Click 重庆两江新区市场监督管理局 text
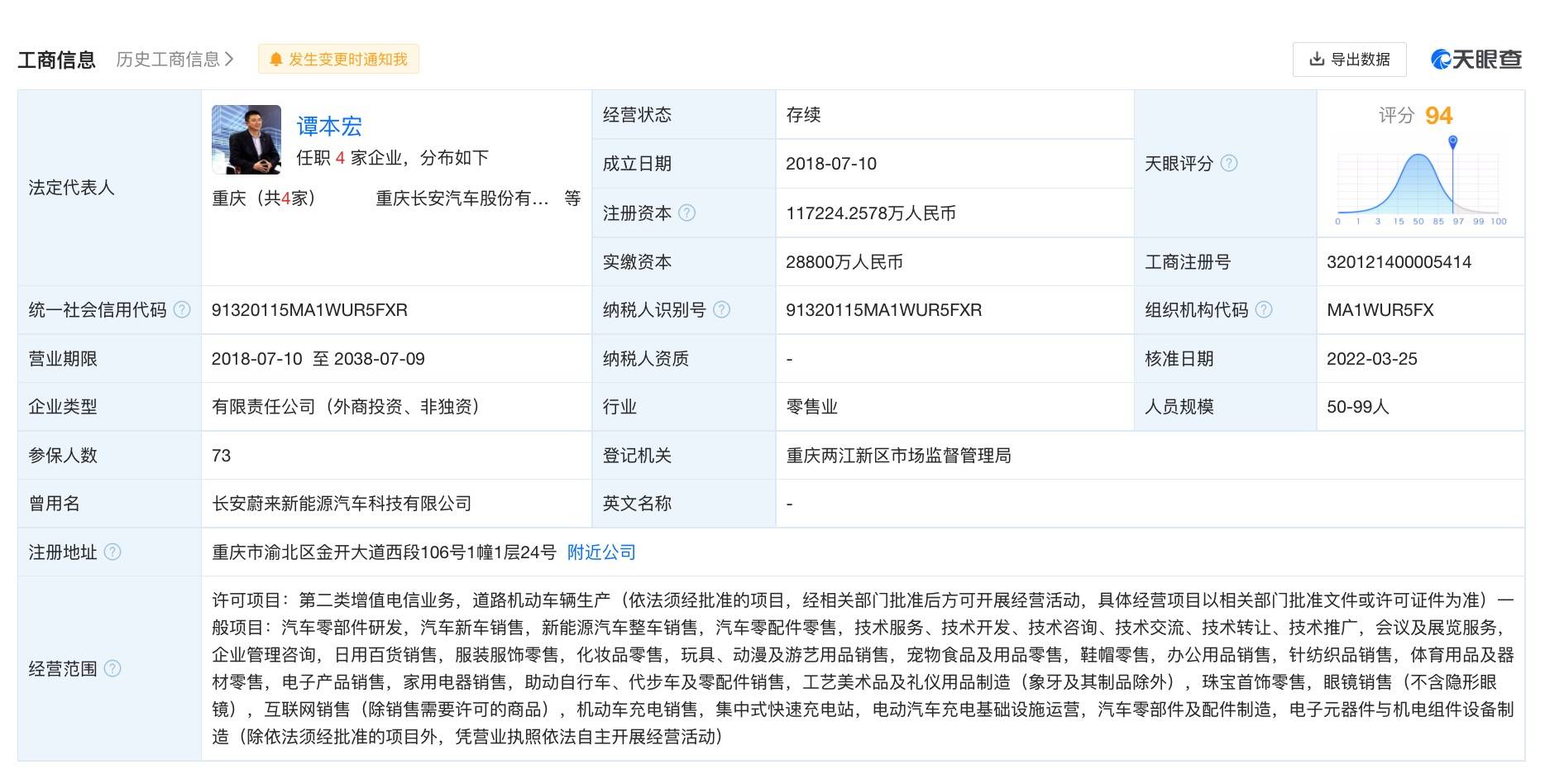 click(898, 456)
